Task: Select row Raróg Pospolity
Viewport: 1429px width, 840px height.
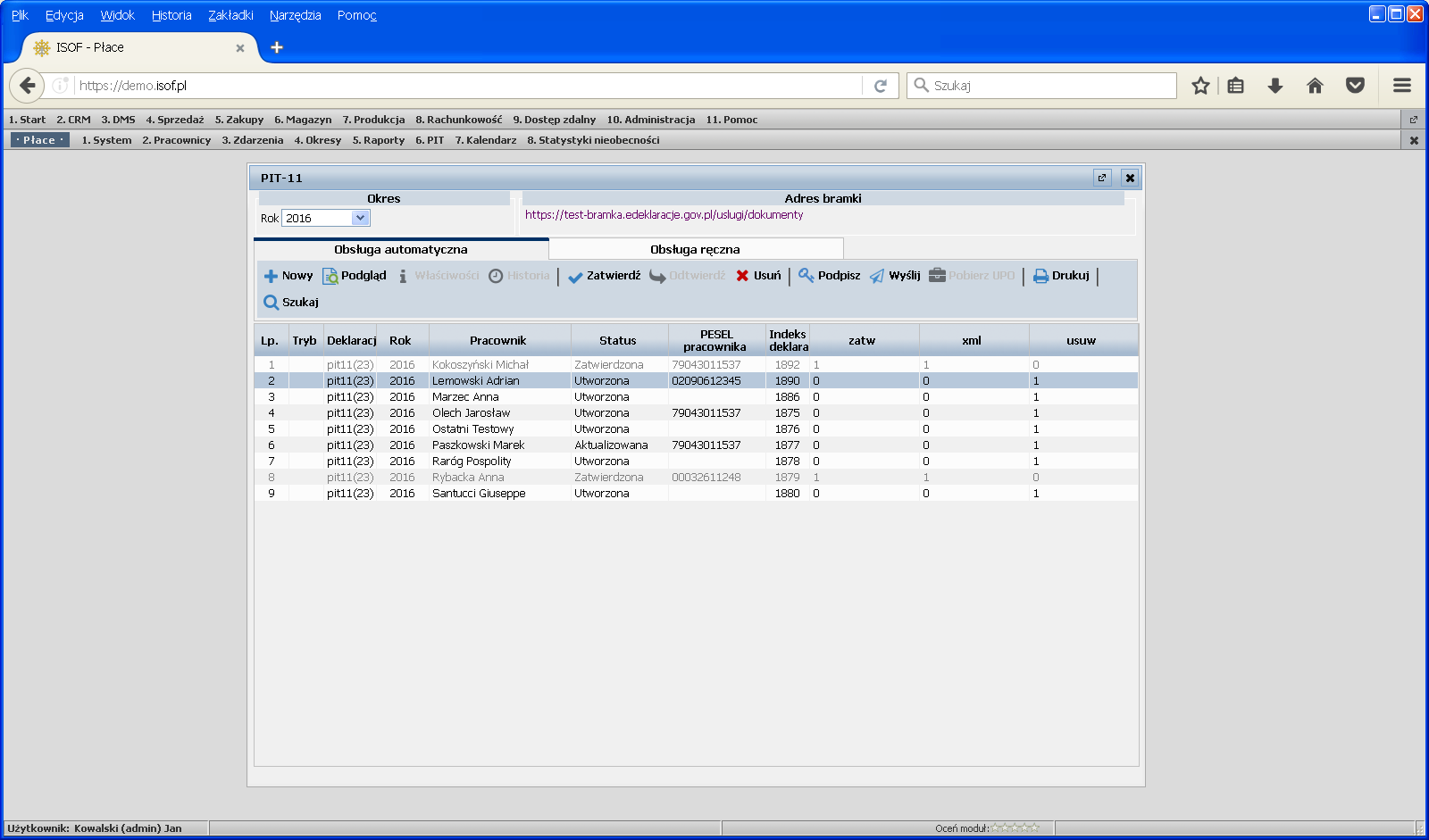Action: click(x=697, y=462)
